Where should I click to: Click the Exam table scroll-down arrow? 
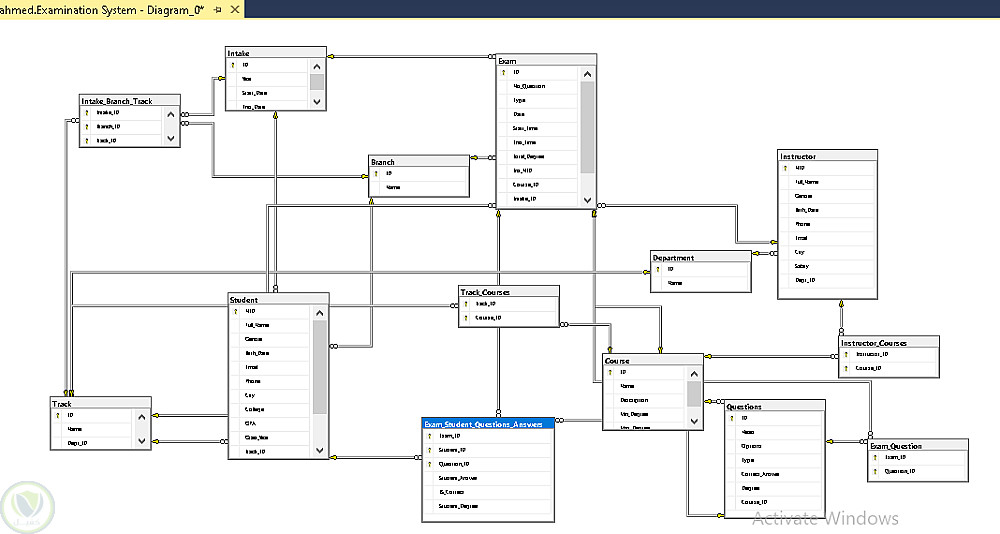tap(587, 199)
